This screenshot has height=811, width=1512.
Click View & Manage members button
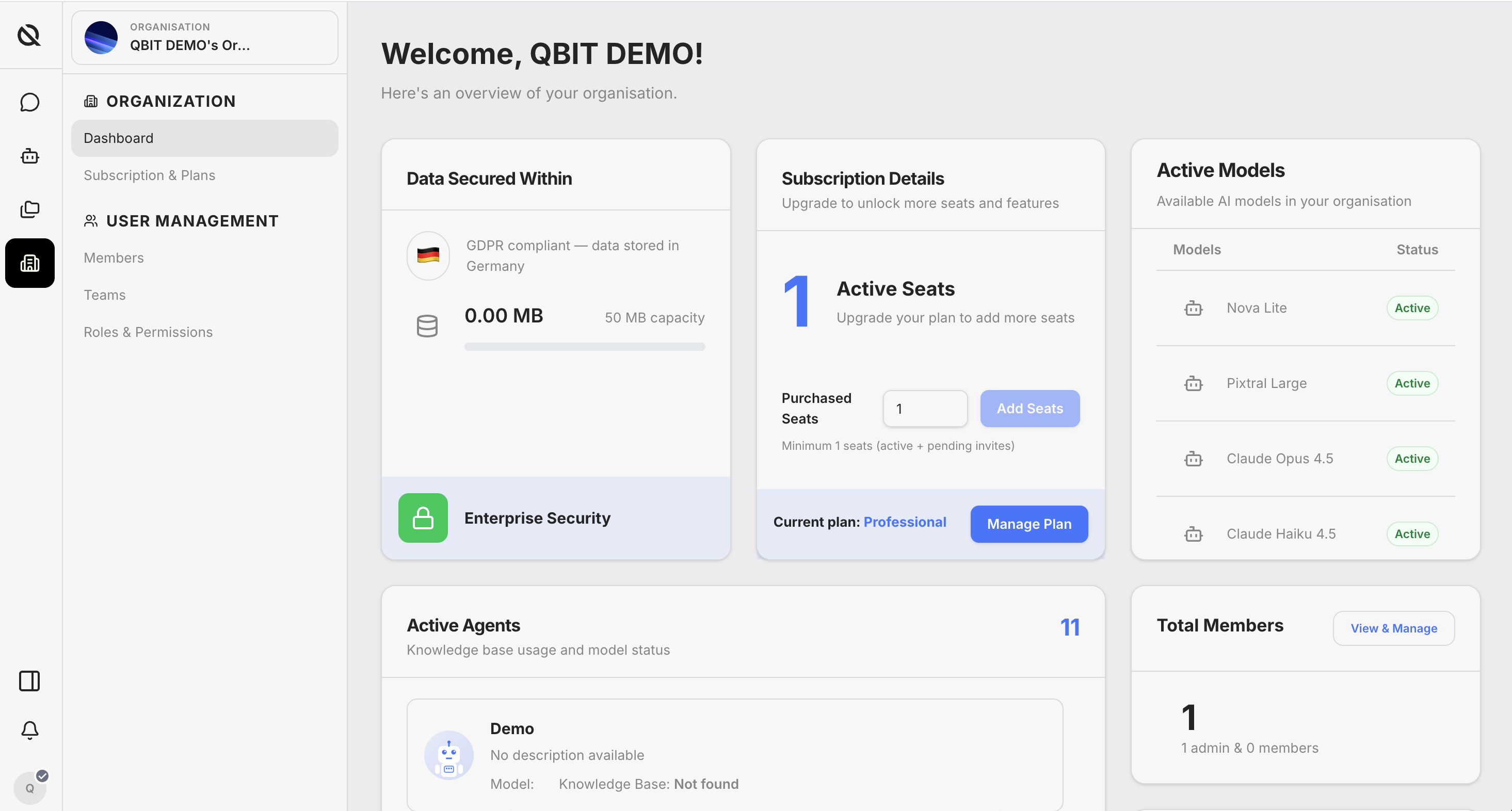(x=1393, y=628)
